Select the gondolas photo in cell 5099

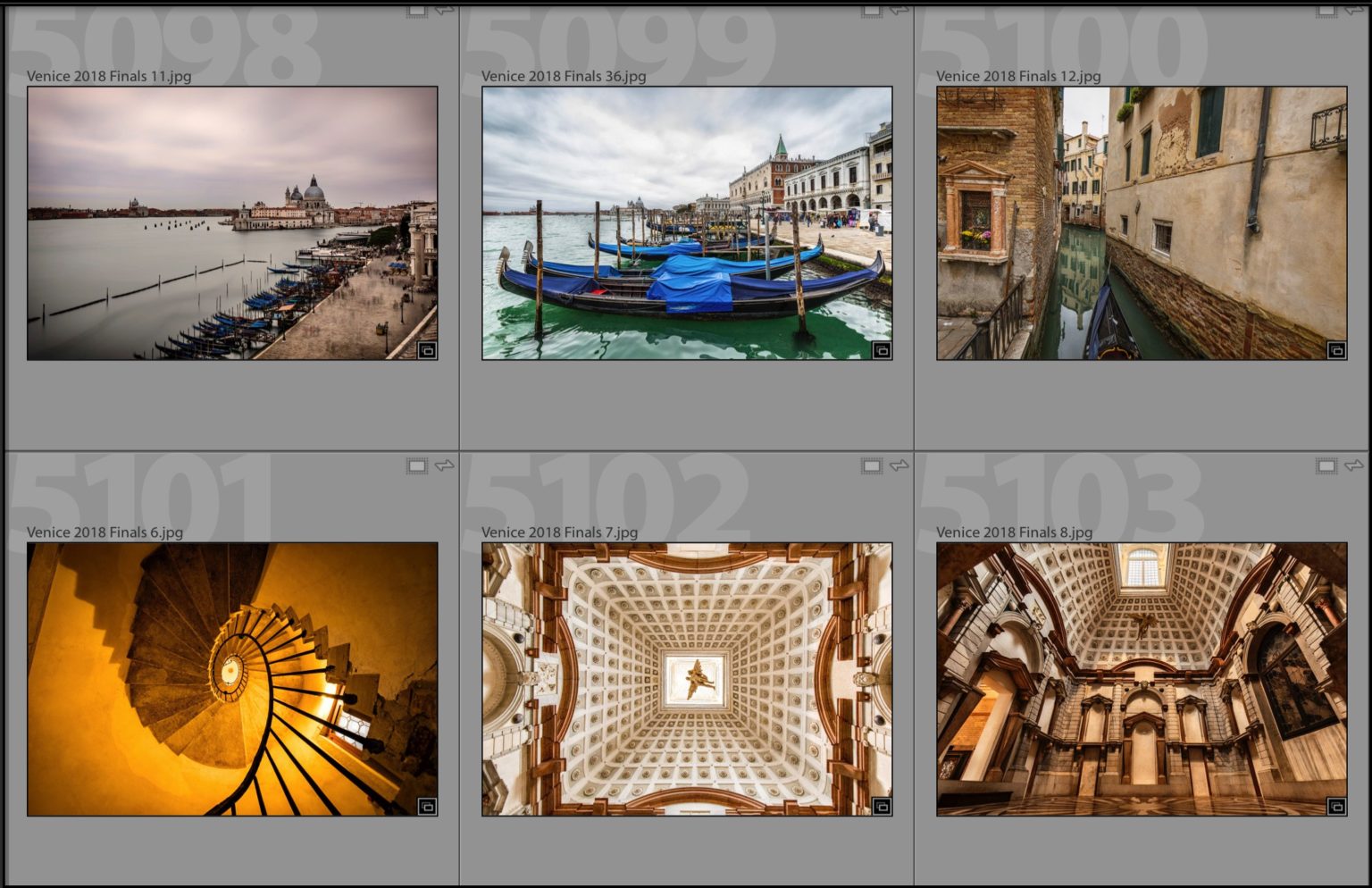click(x=686, y=223)
